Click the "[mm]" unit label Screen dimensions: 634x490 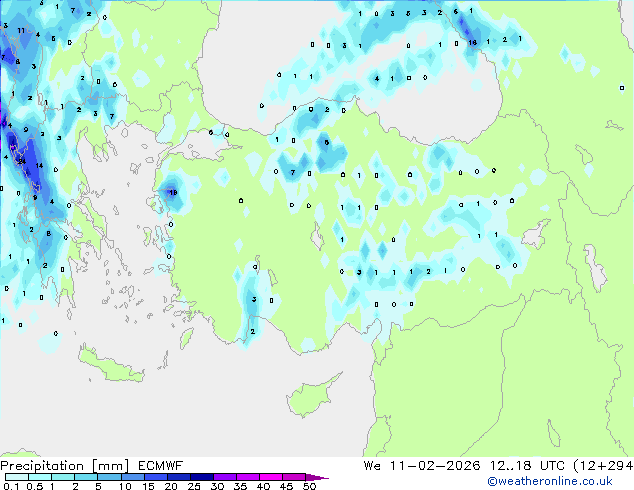click(x=110, y=466)
